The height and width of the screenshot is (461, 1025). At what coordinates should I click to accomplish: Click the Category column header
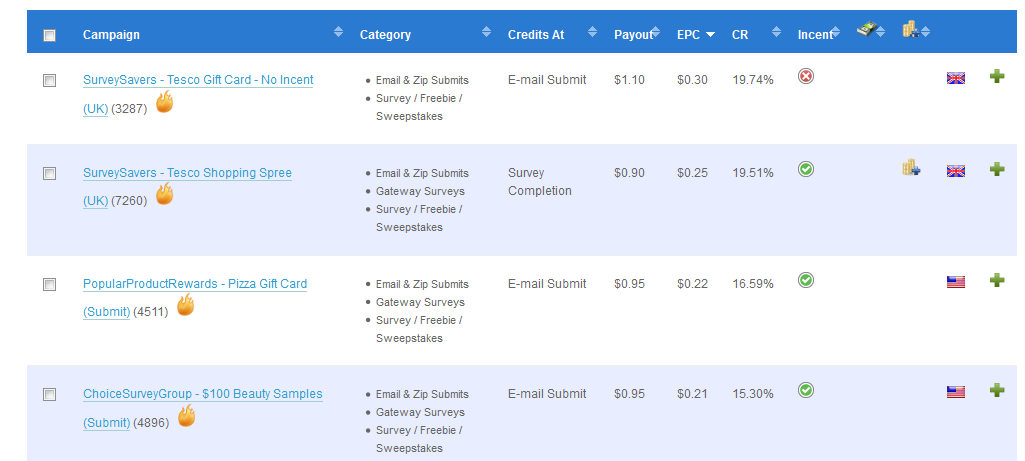pyautogui.click(x=385, y=35)
